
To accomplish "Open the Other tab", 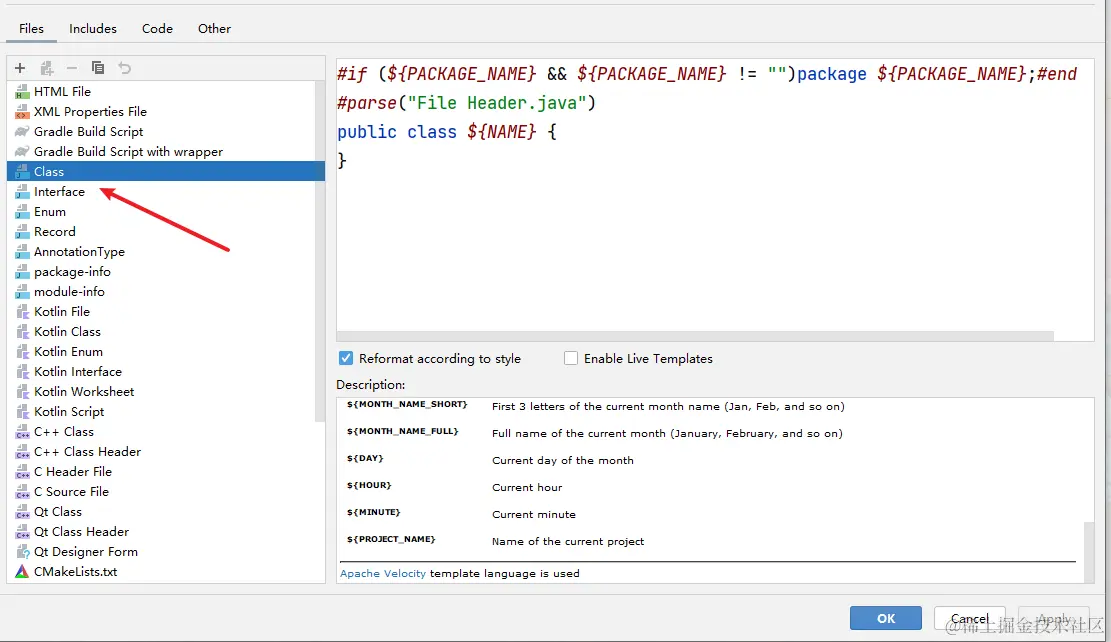I will coord(214,28).
